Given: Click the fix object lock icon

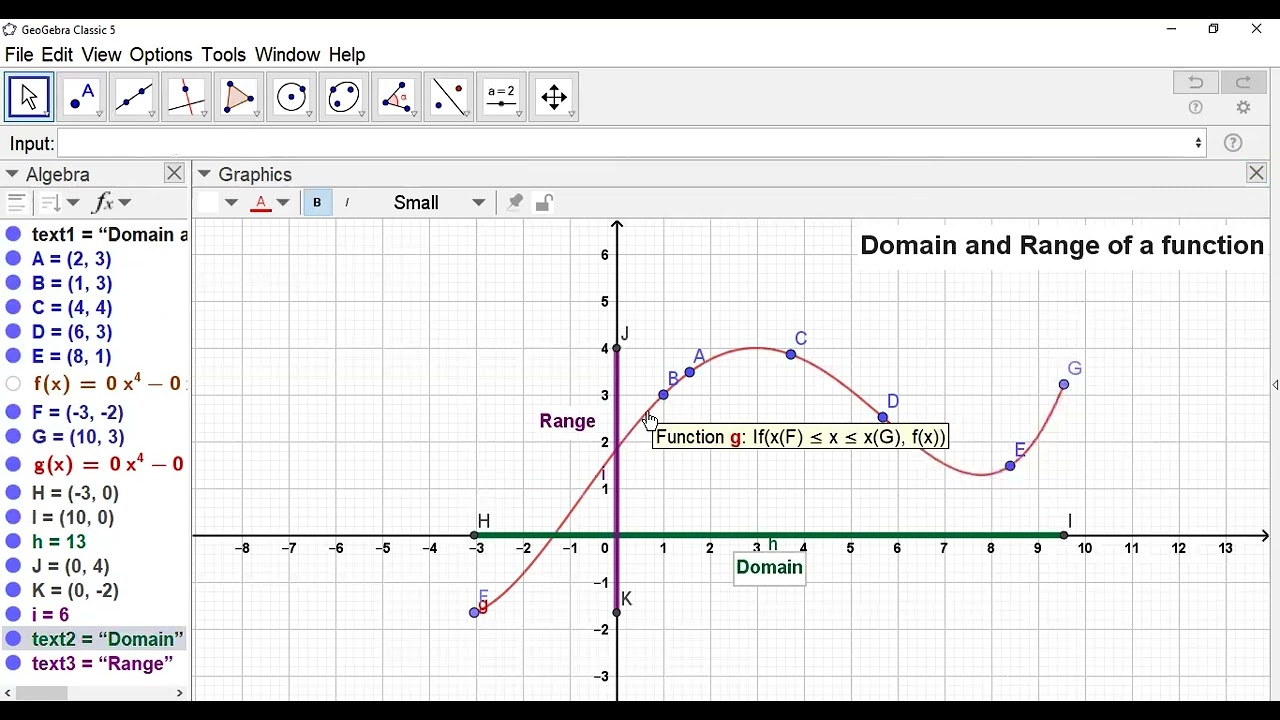Looking at the screenshot, I should (x=544, y=203).
